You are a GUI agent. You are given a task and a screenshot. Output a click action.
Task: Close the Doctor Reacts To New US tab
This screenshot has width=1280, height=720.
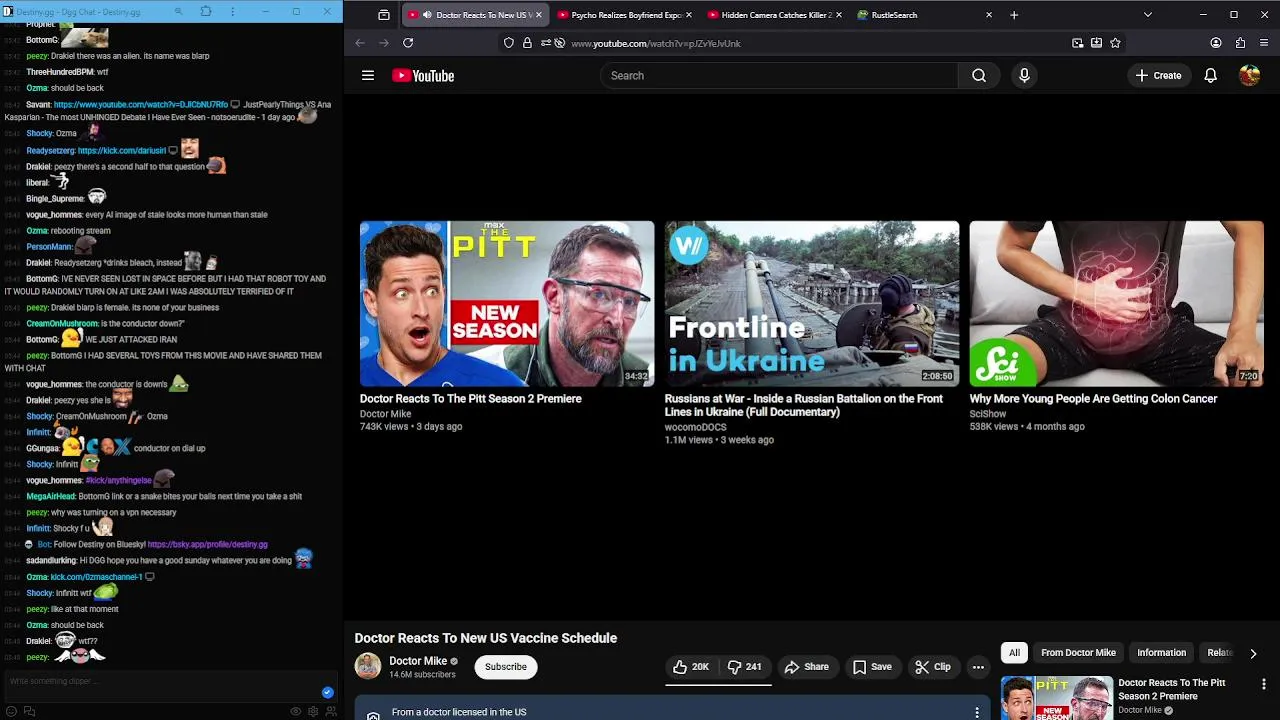click(538, 15)
